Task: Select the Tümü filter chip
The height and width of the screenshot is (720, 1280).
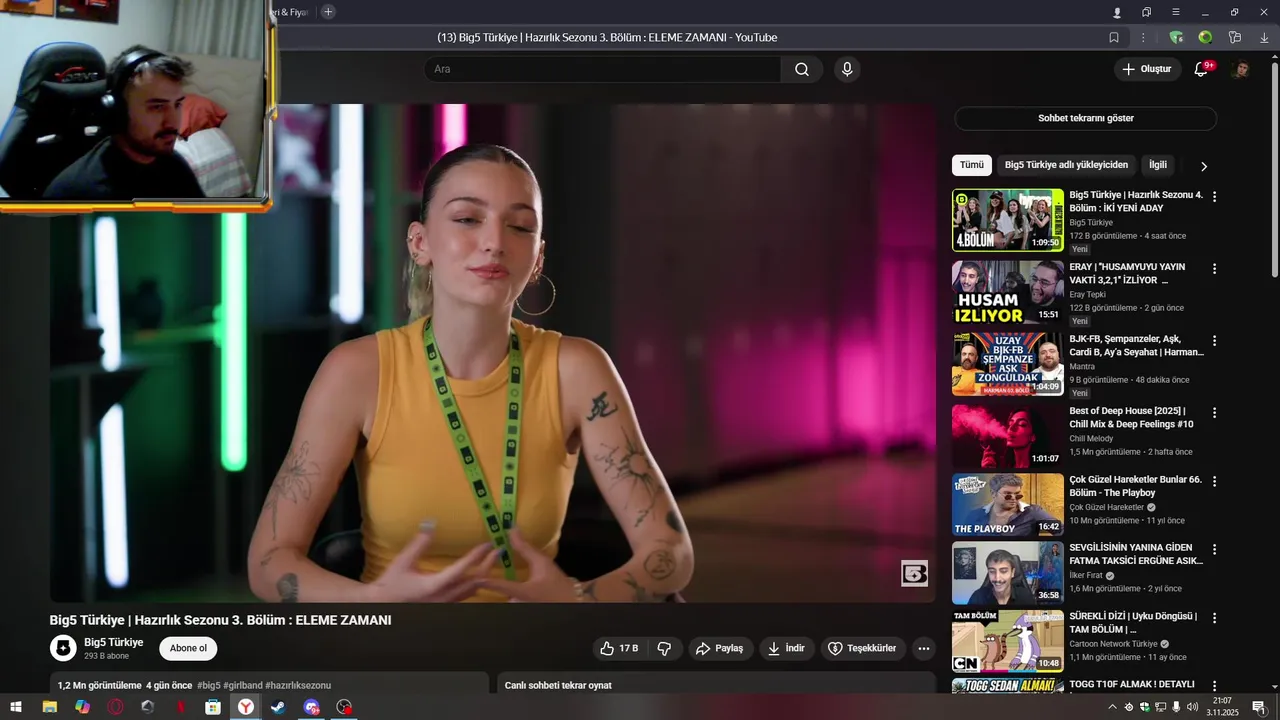Action: (x=972, y=165)
